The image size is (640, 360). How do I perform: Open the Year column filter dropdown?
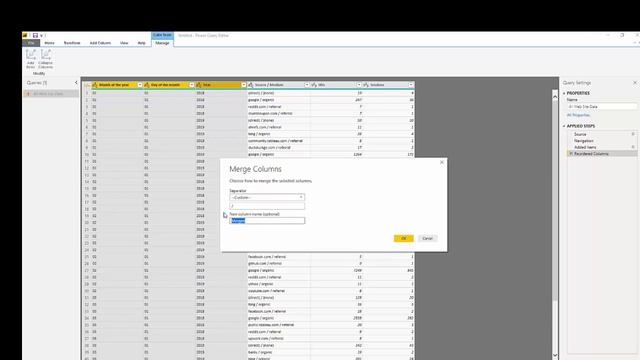(x=244, y=85)
